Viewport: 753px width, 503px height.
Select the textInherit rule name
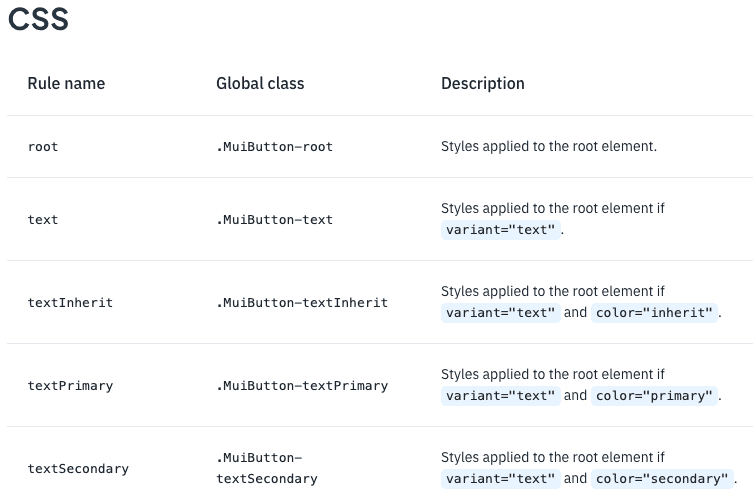pos(70,302)
